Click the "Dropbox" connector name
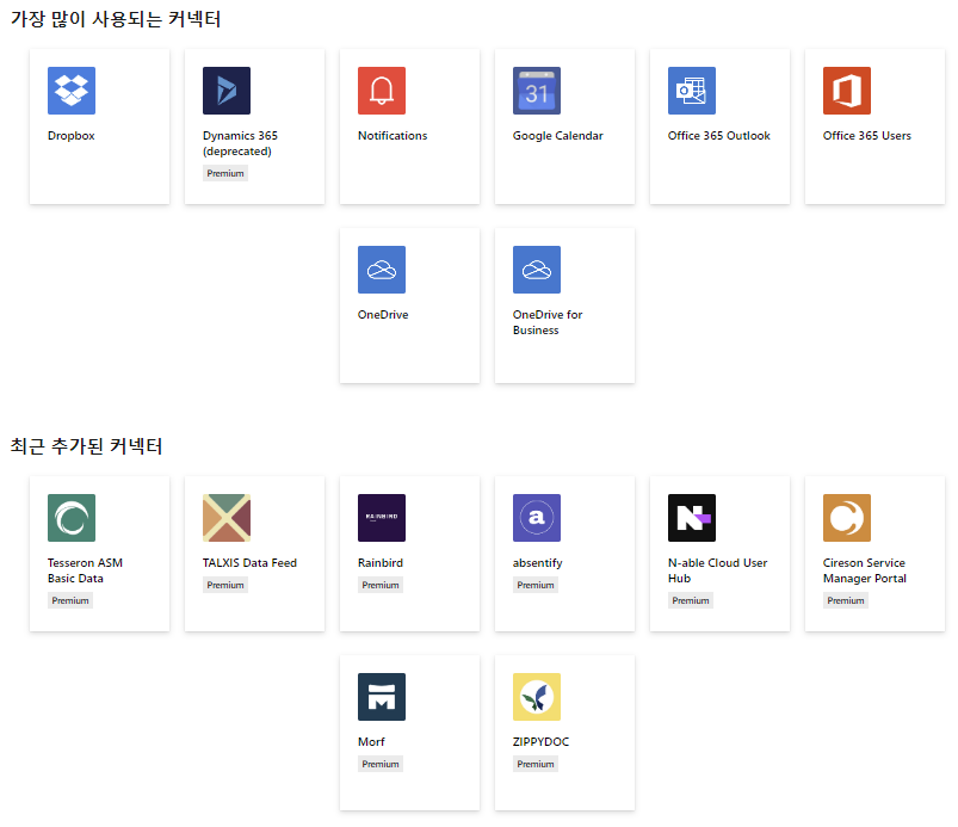The width and height of the screenshot is (958, 827). (x=71, y=136)
